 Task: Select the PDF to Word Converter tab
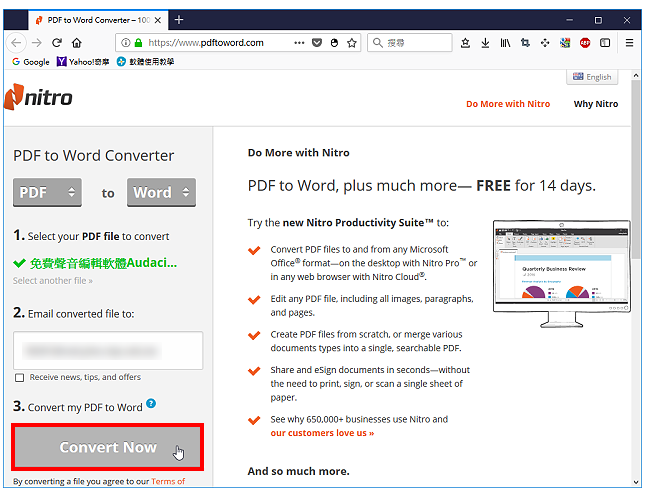click(x=98, y=20)
